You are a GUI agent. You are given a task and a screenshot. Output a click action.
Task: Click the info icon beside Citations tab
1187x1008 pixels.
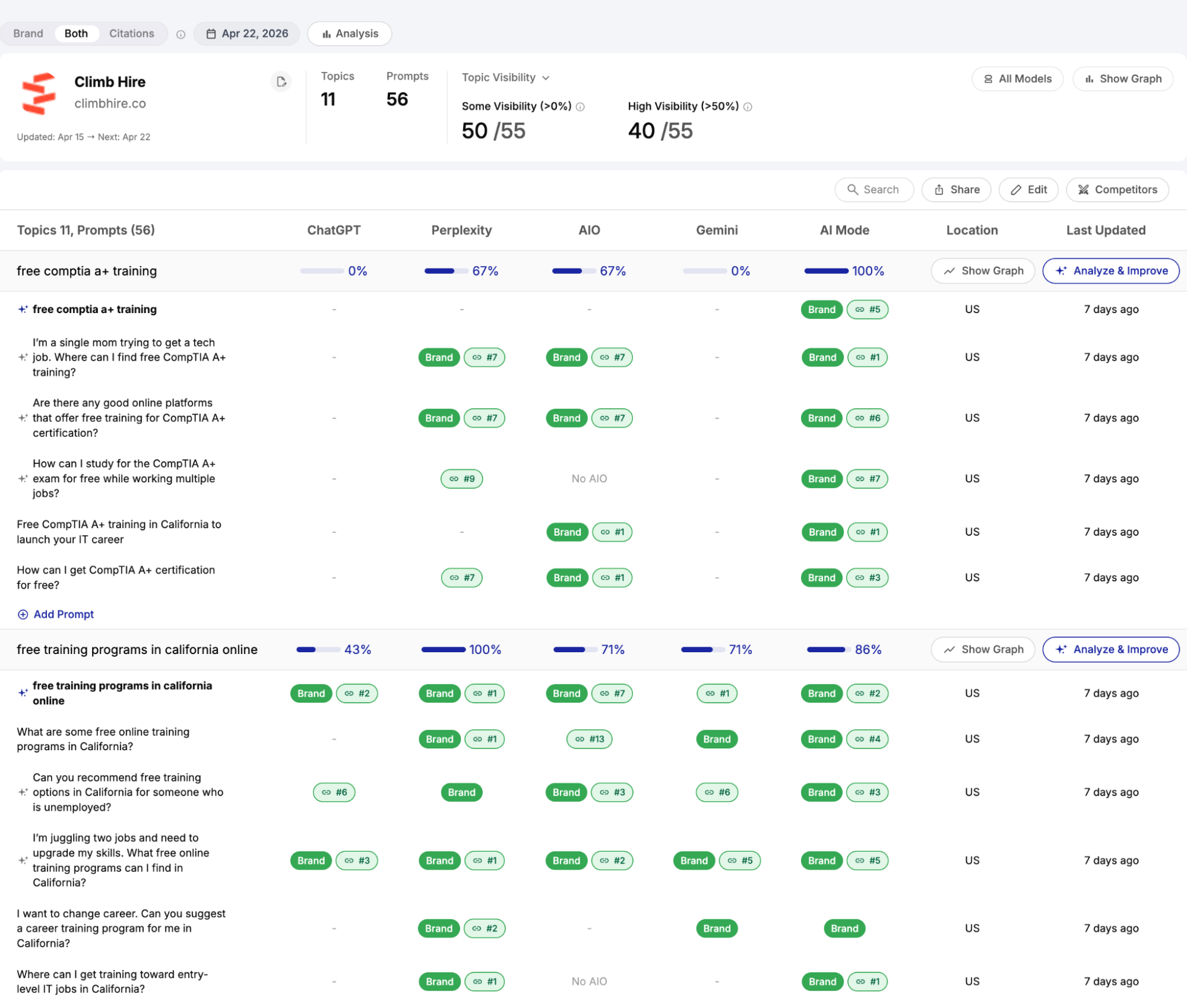181,34
